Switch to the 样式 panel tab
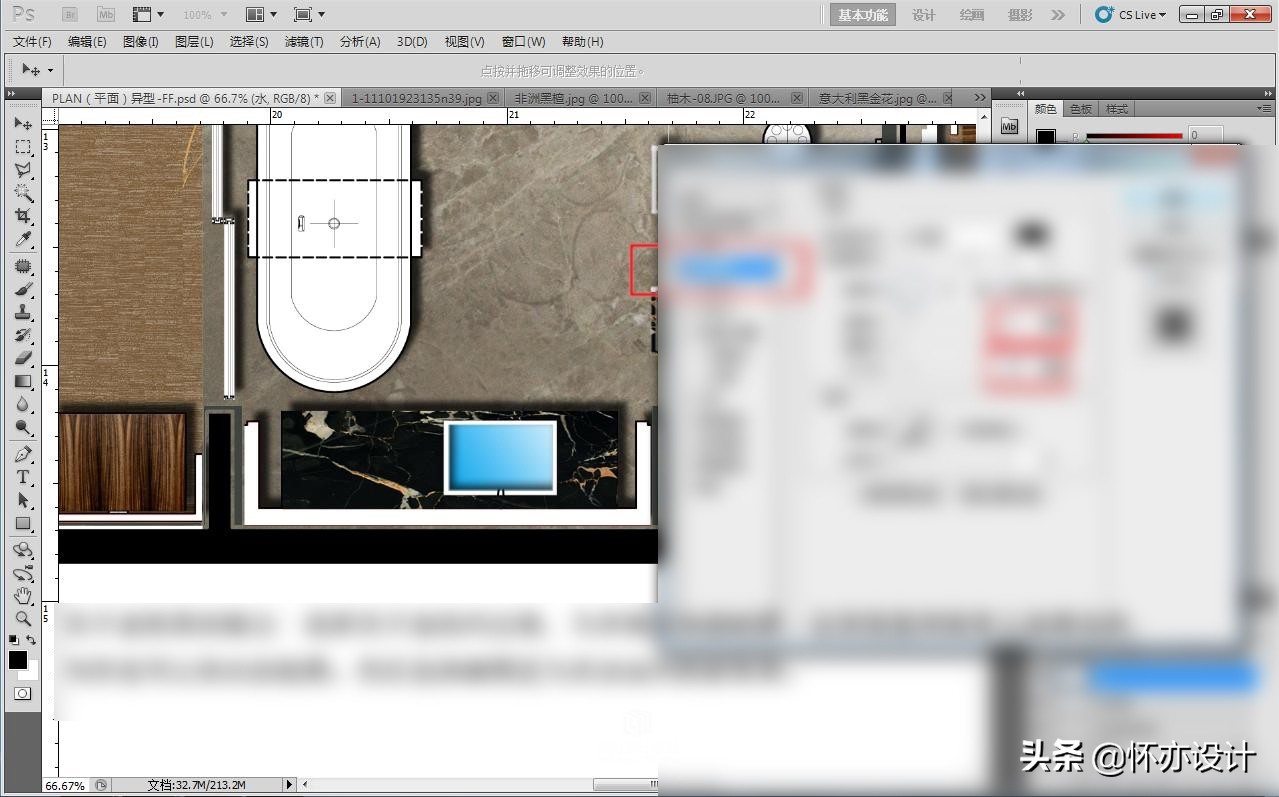The height and width of the screenshot is (797, 1279). point(1117,108)
